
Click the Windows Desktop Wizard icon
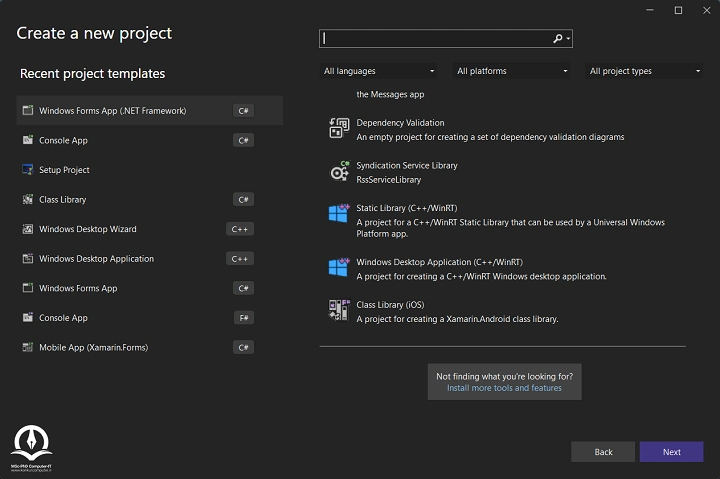point(28,229)
